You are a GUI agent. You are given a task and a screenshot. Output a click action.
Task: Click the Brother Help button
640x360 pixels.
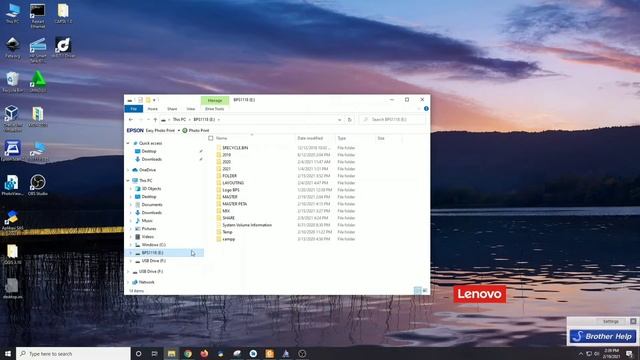tap(603, 336)
